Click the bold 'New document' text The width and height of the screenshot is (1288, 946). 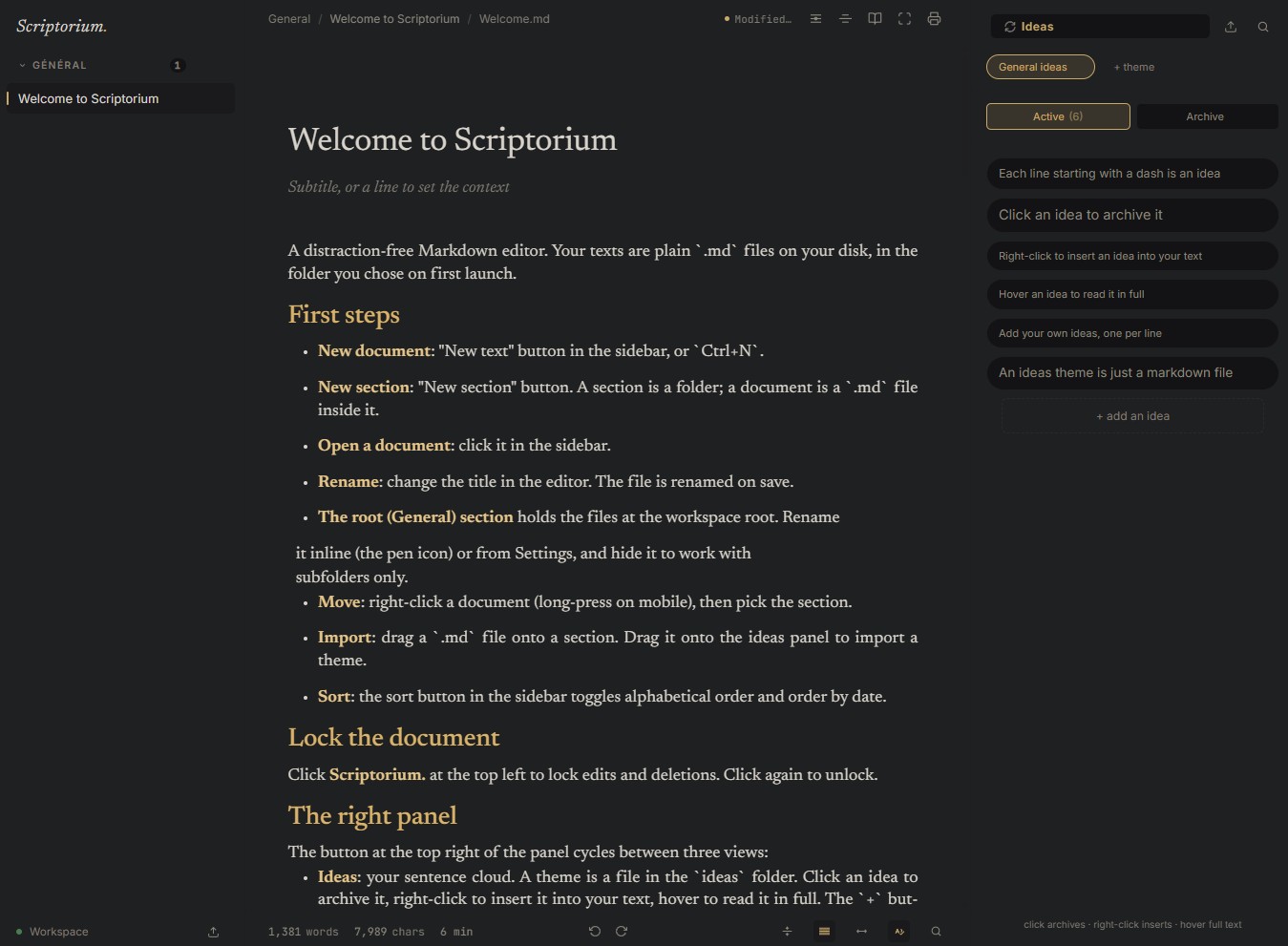click(x=374, y=351)
